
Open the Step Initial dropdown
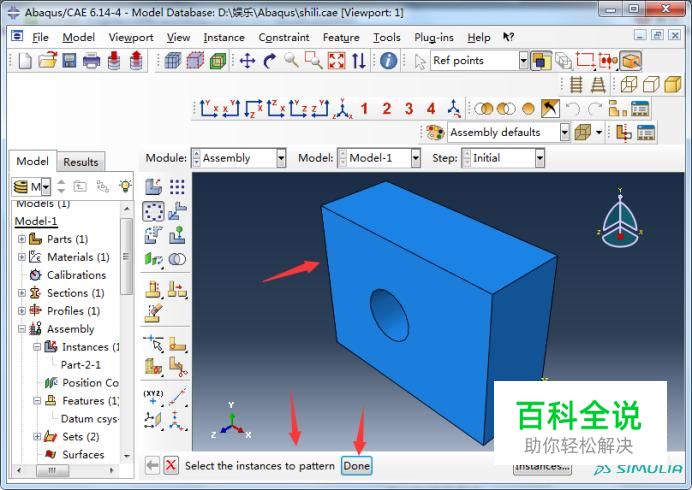[540, 158]
